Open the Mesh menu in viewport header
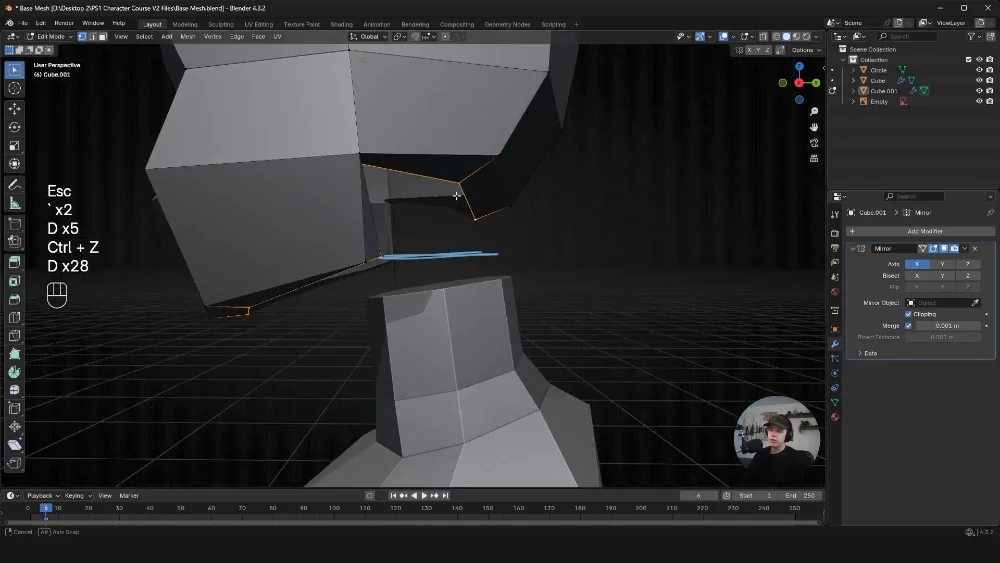This screenshot has width=1000, height=563. click(x=188, y=37)
